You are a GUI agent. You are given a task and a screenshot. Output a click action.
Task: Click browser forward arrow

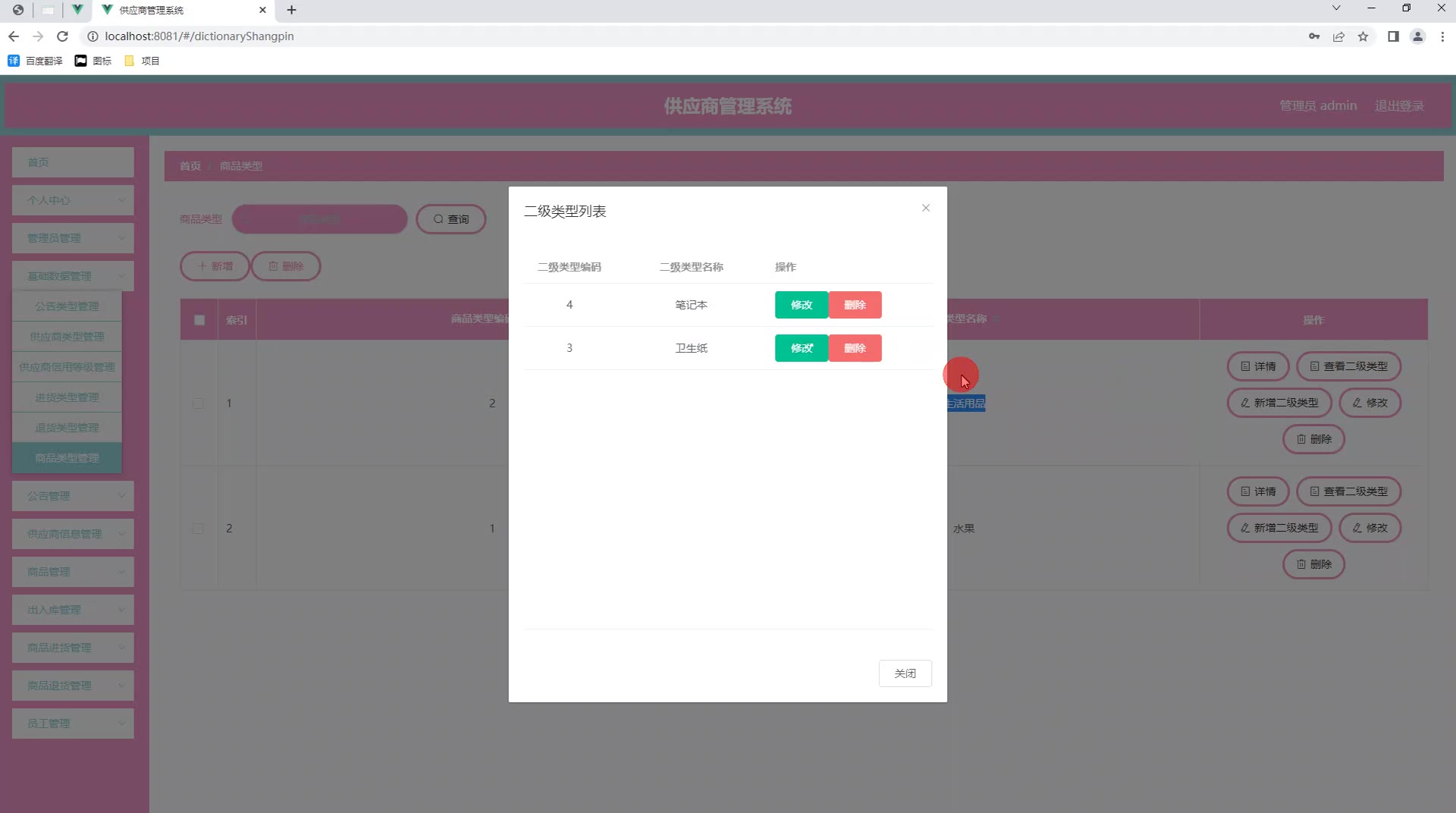38,36
